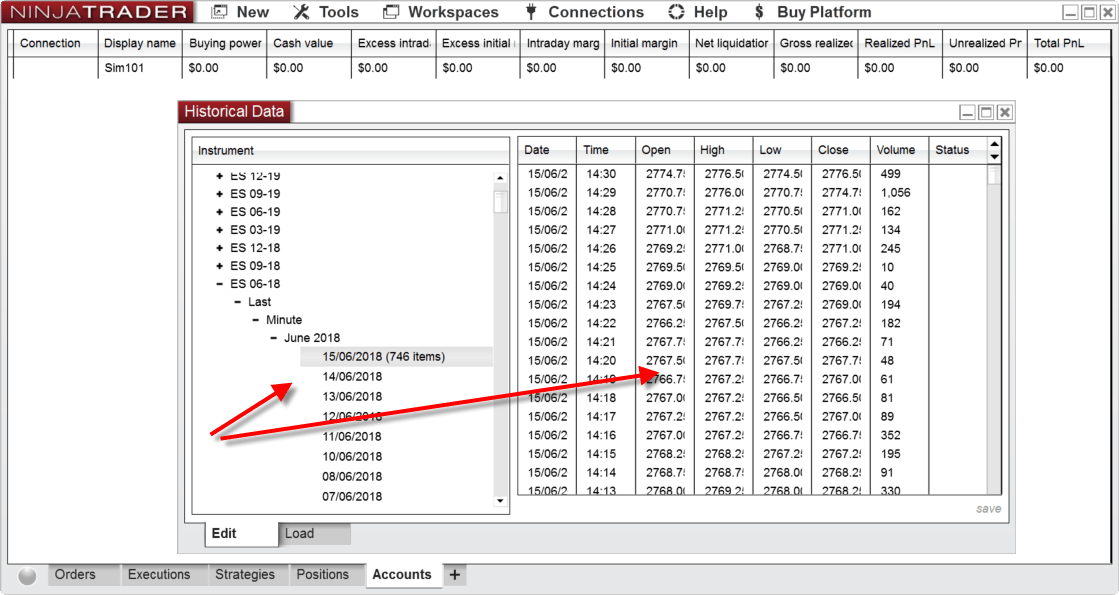Select the 08/06/2018 date entry

352,477
